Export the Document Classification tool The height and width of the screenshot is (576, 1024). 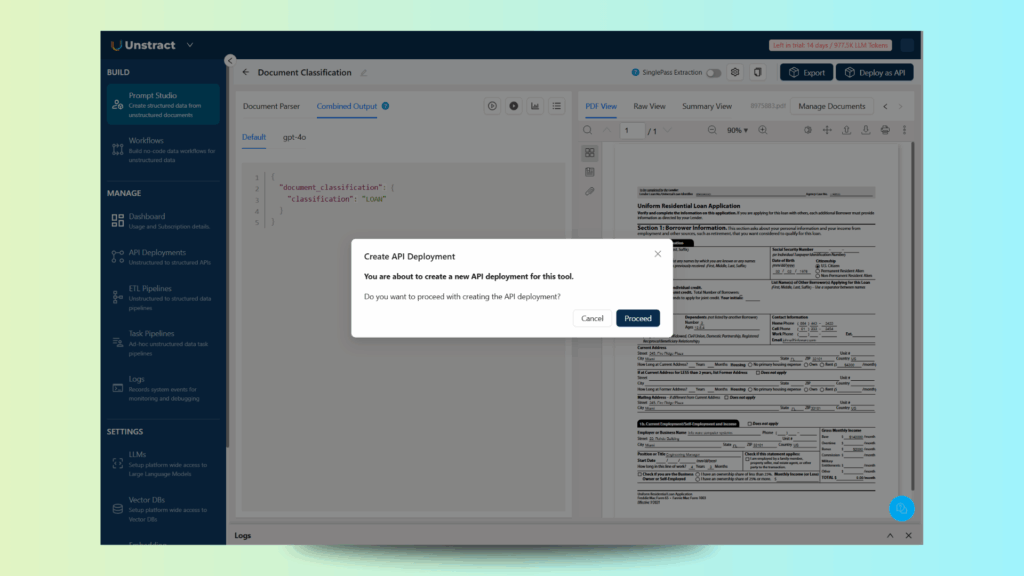click(807, 72)
